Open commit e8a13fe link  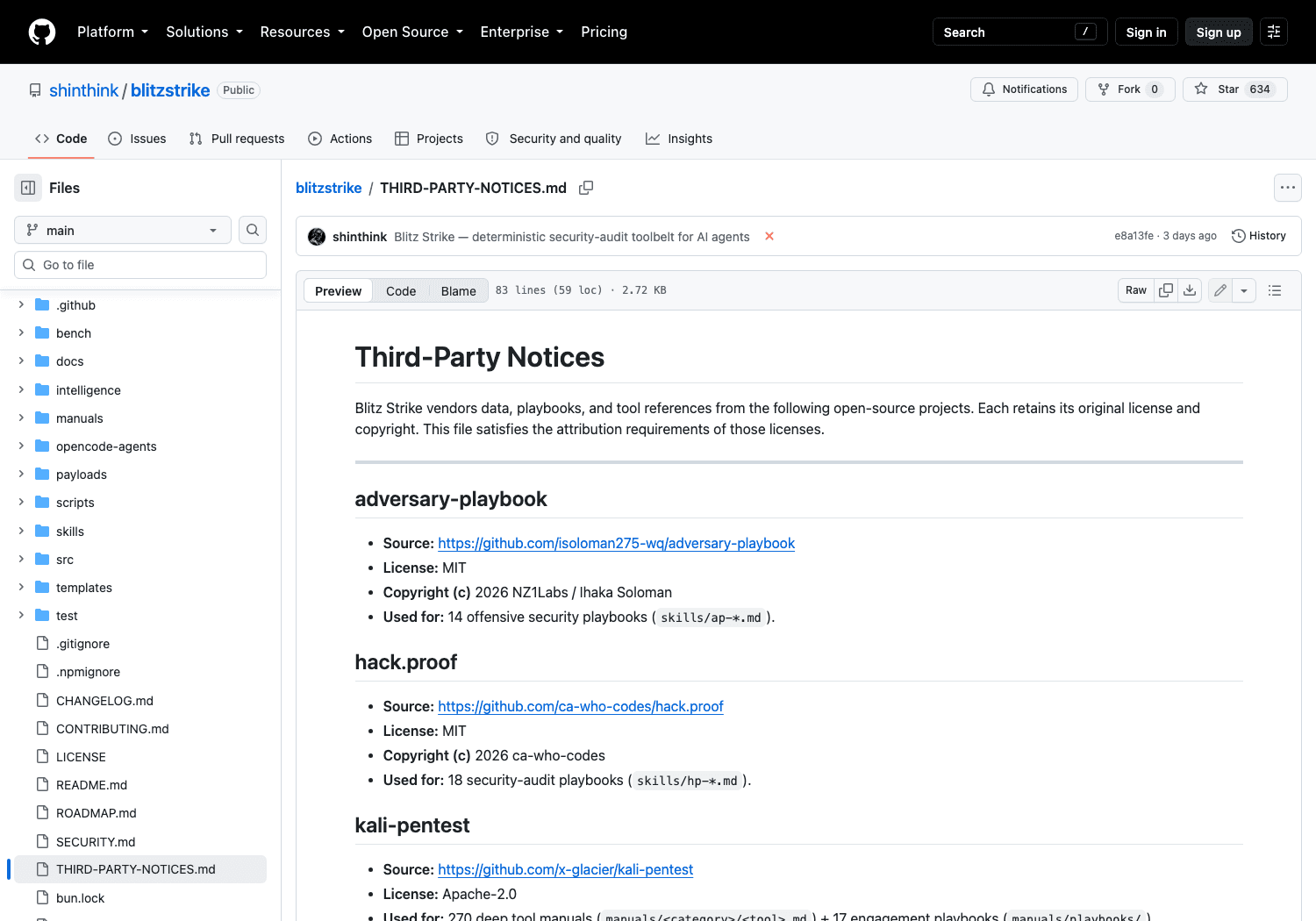click(x=1134, y=236)
